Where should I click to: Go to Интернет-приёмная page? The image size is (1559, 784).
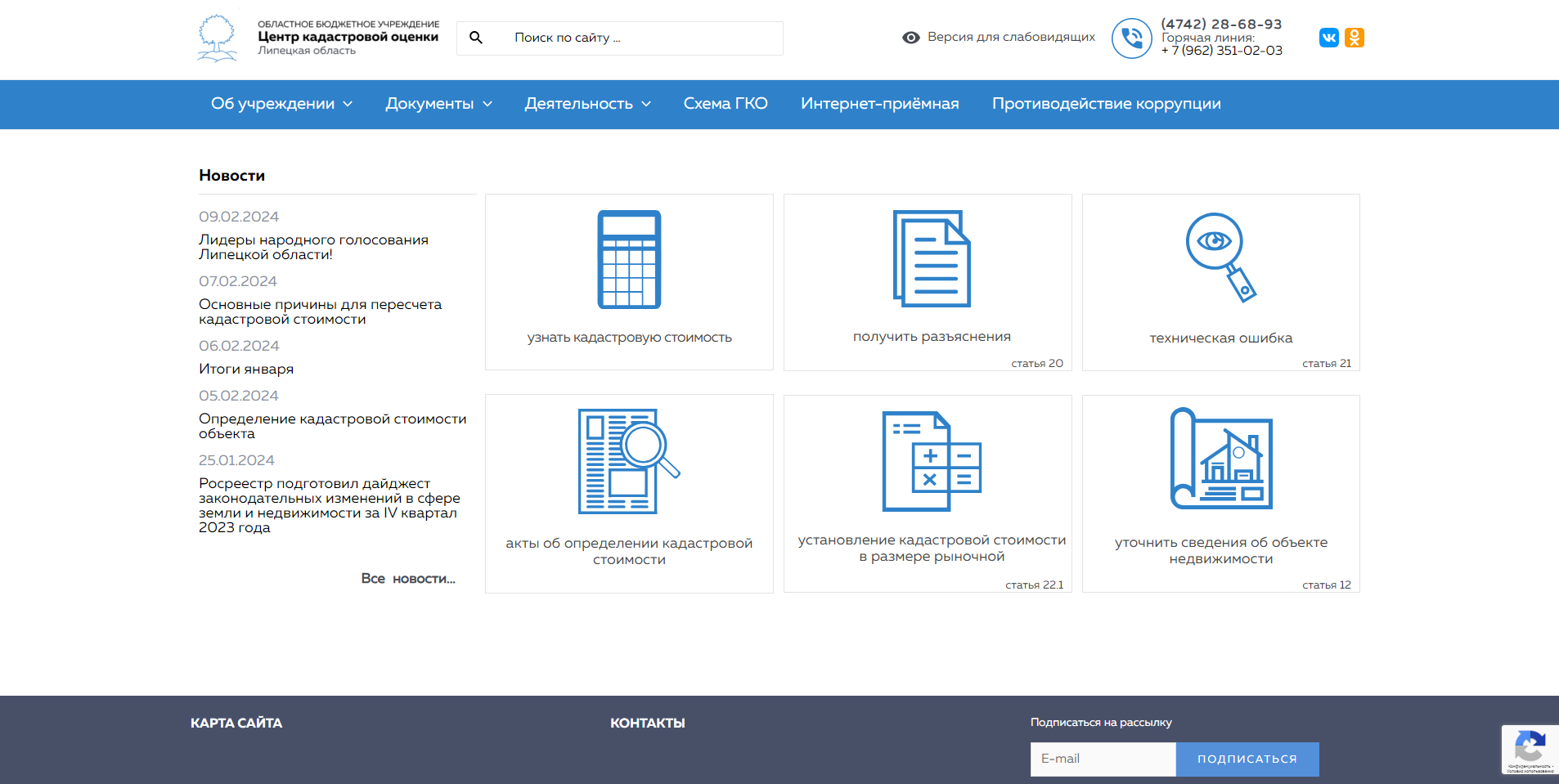point(879,104)
